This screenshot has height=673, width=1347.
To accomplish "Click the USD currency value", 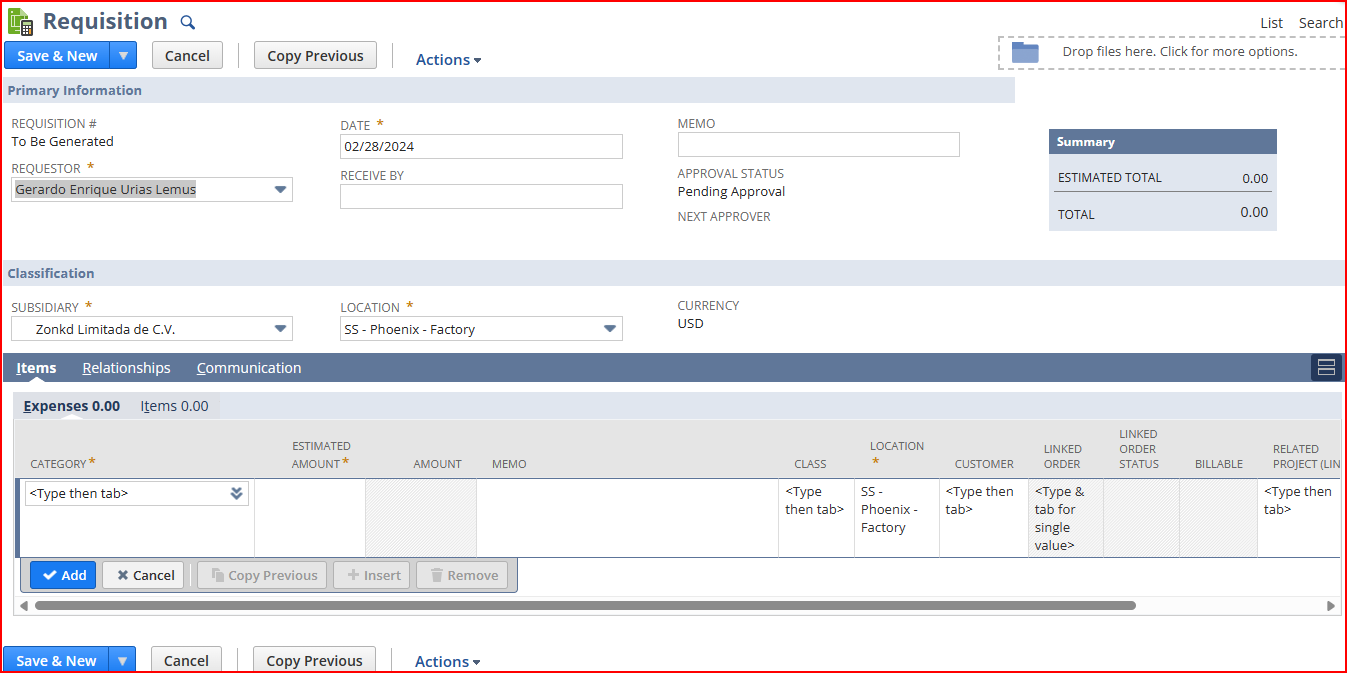I will pos(691,323).
